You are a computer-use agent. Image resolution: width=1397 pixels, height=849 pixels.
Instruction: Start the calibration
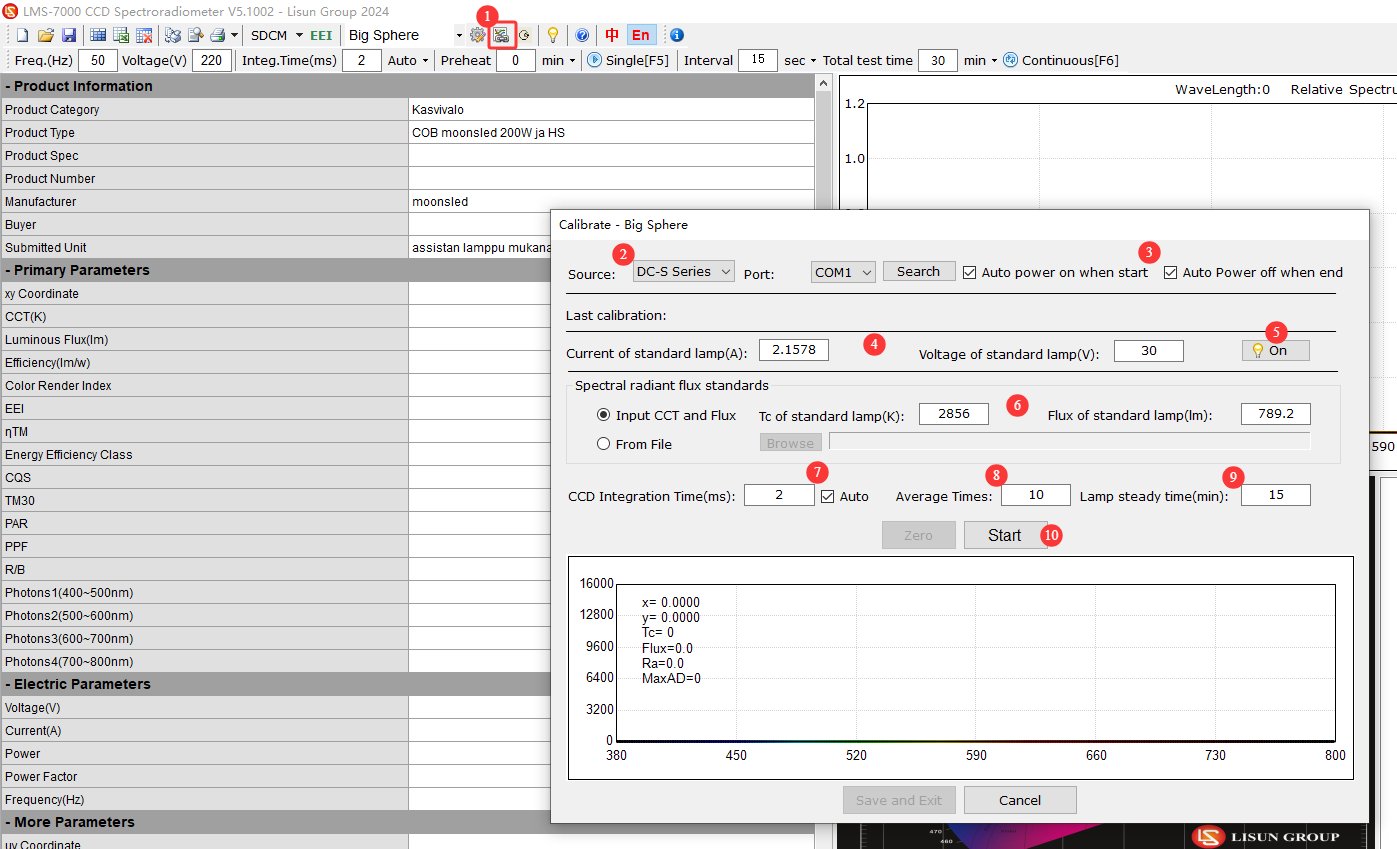coord(1005,535)
